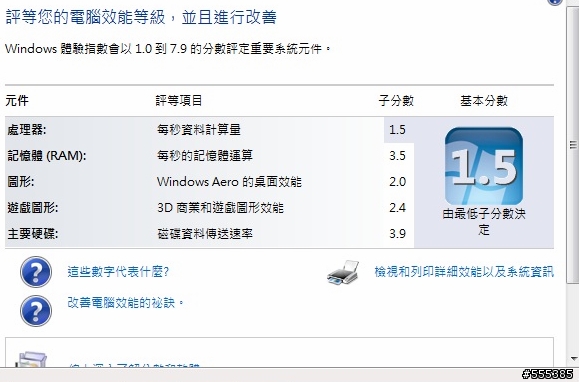Click the Windows Aero 的桌面效能 description
Screen dimensions: 579x382
tap(229, 182)
